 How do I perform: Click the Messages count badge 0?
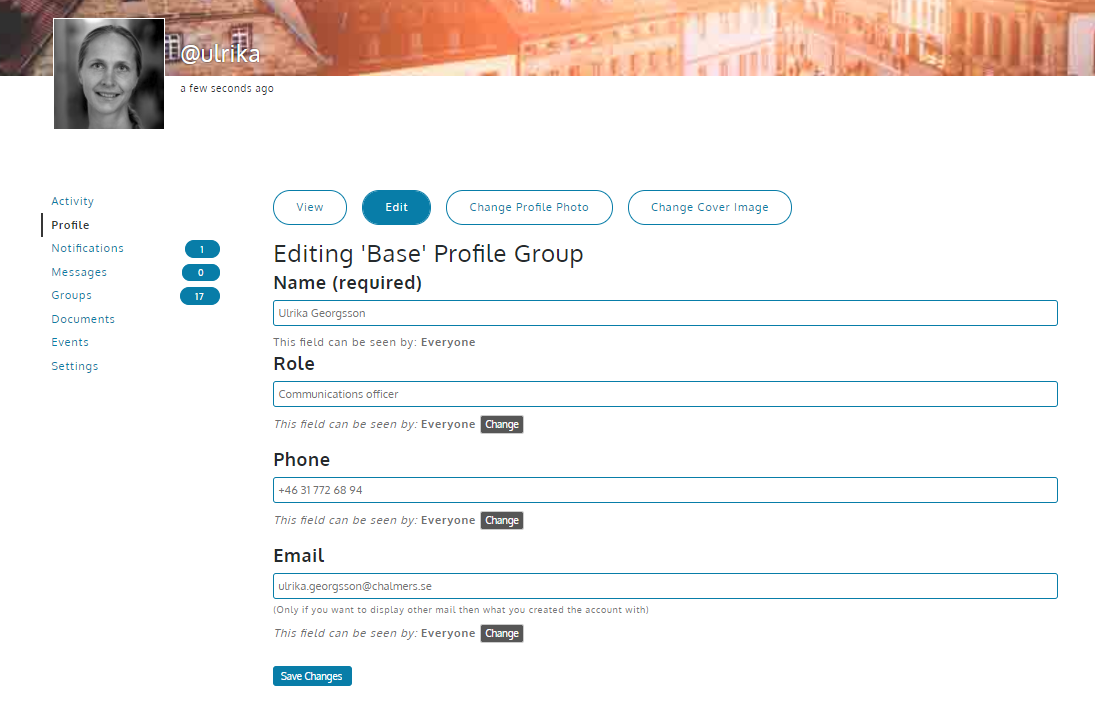(200, 272)
